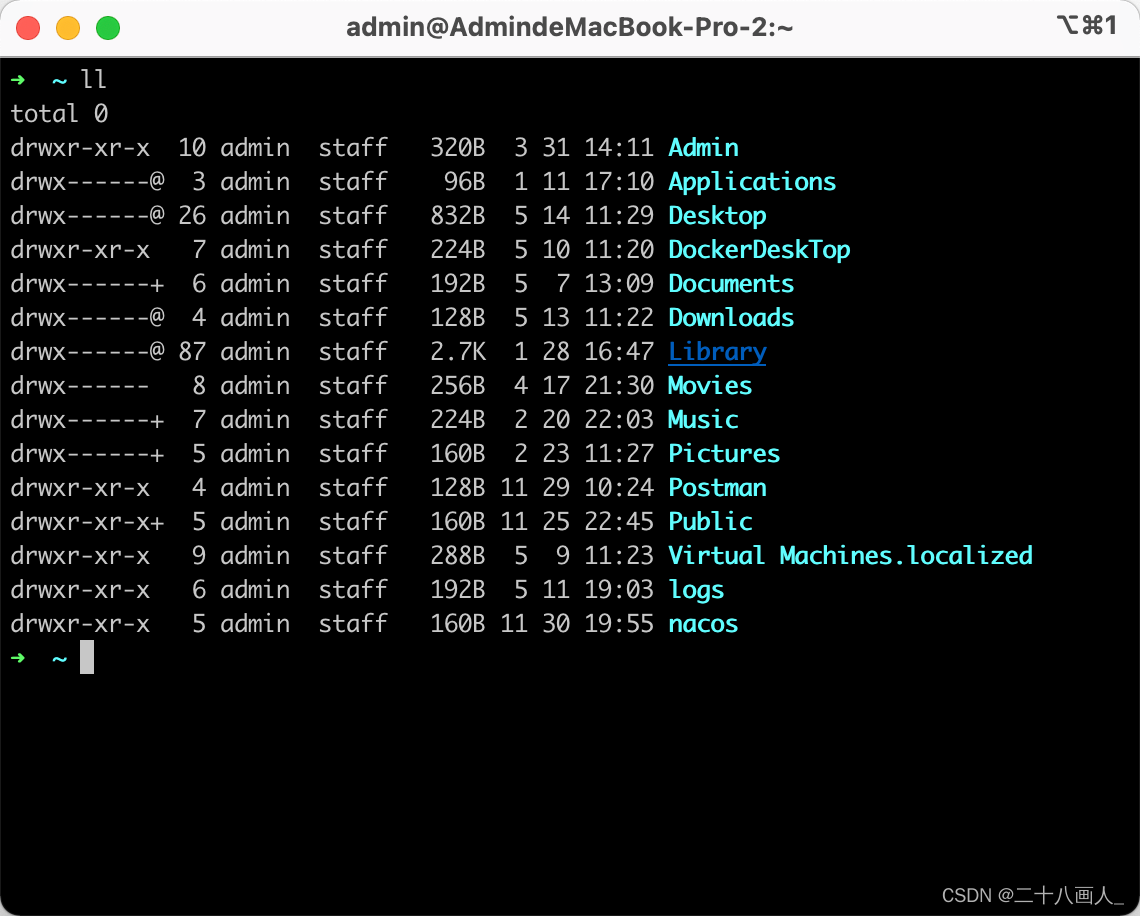Click the 288B size in Virtual Machines row

(457, 555)
